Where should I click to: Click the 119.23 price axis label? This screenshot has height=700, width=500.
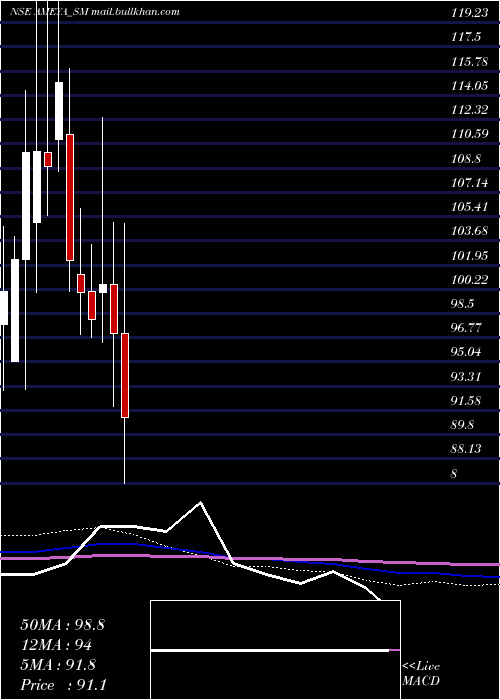469,13
